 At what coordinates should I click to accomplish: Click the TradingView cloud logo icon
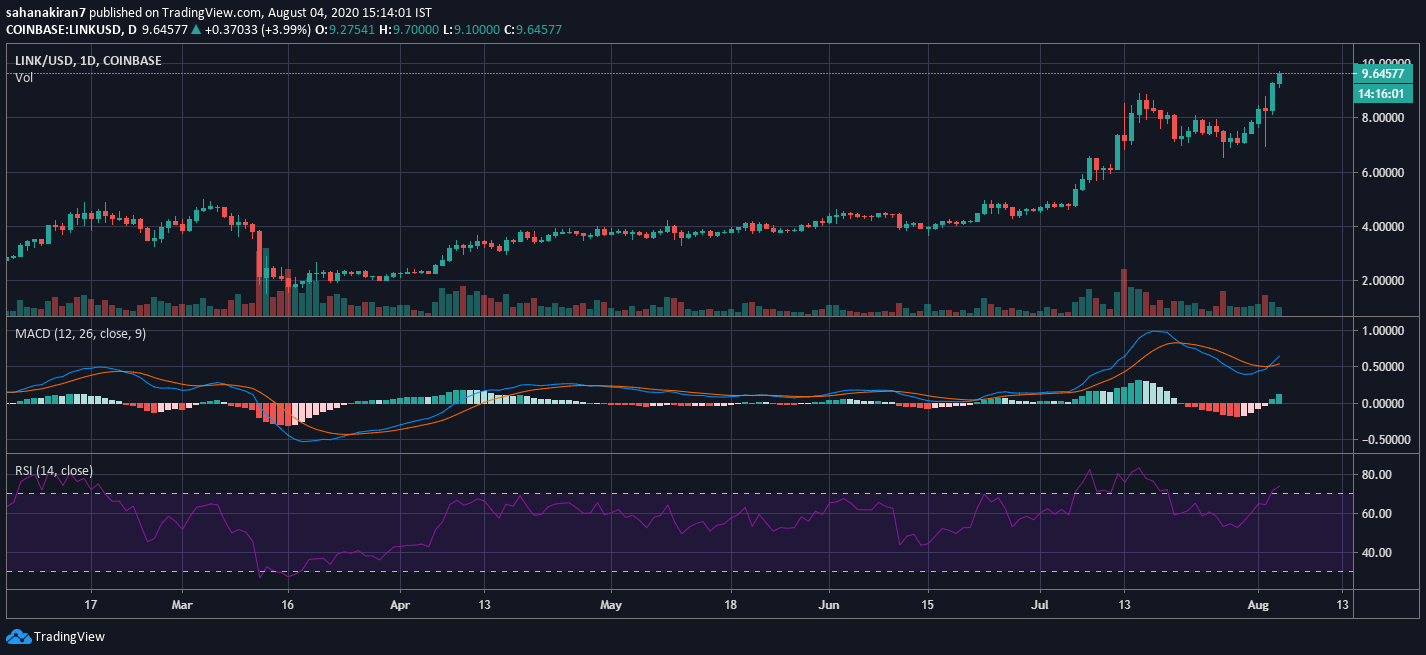[18, 637]
